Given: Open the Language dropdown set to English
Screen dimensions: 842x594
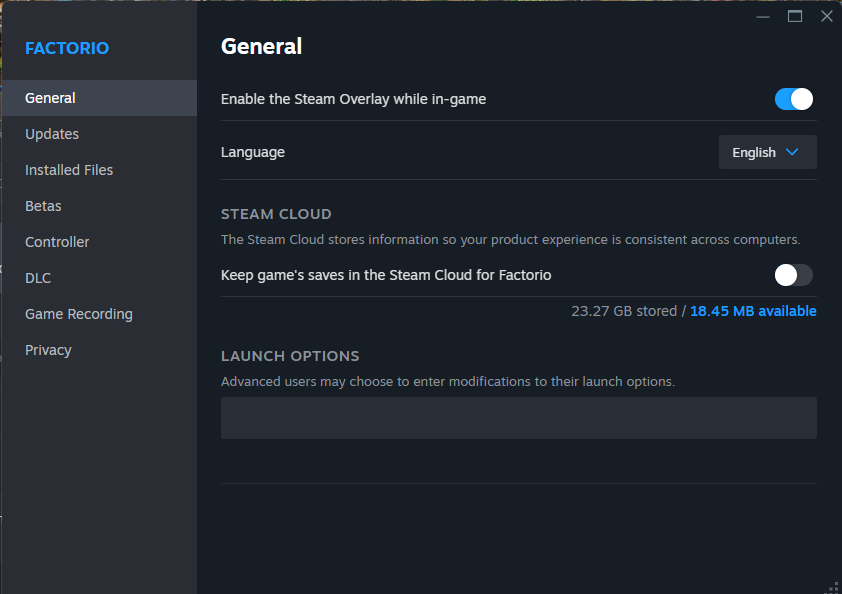Looking at the screenshot, I should pos(768,153).
